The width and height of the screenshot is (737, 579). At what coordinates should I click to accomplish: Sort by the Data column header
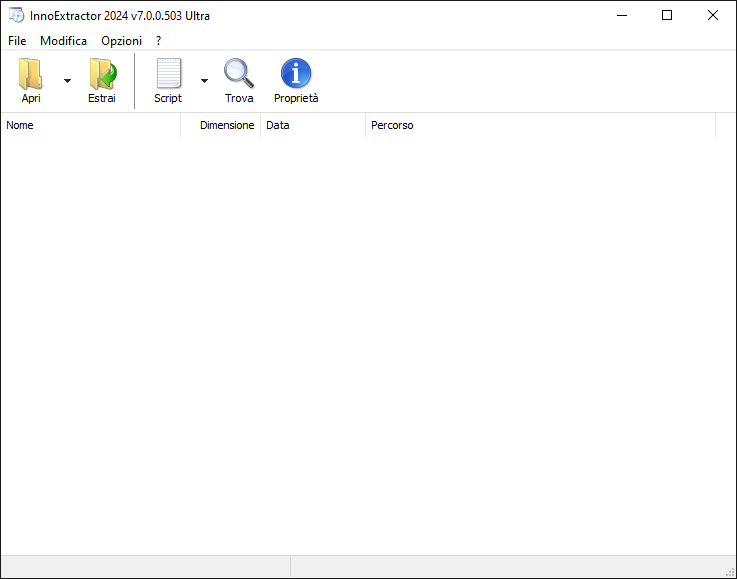tap(313, 125)
